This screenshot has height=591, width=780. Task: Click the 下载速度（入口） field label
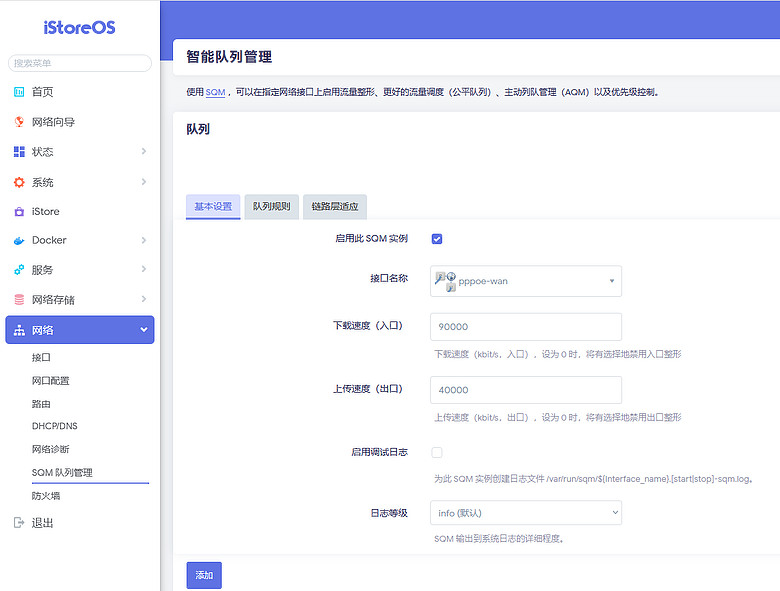pos(370,326)
